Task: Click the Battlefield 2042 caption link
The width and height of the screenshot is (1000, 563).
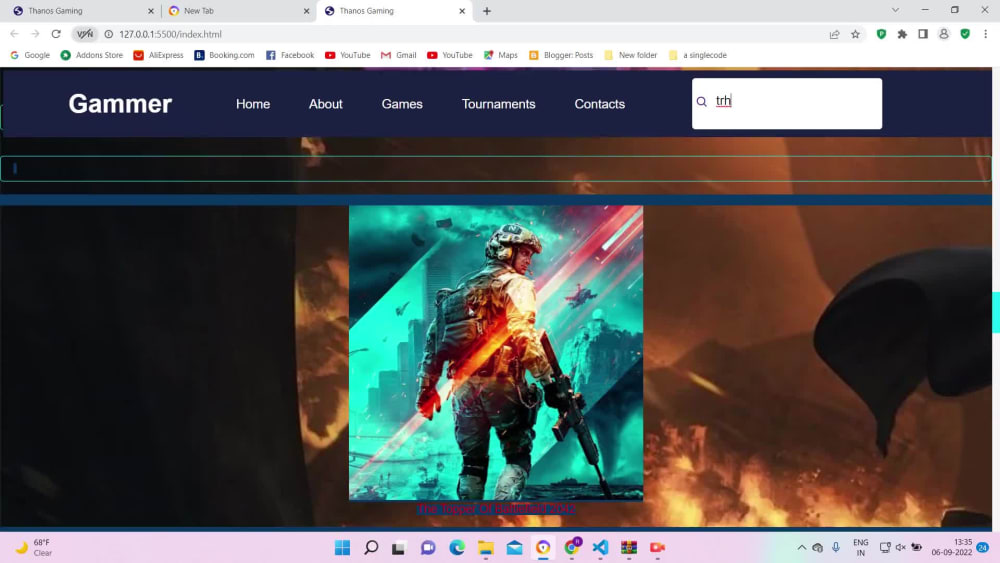Action: (x=496, y=508)
